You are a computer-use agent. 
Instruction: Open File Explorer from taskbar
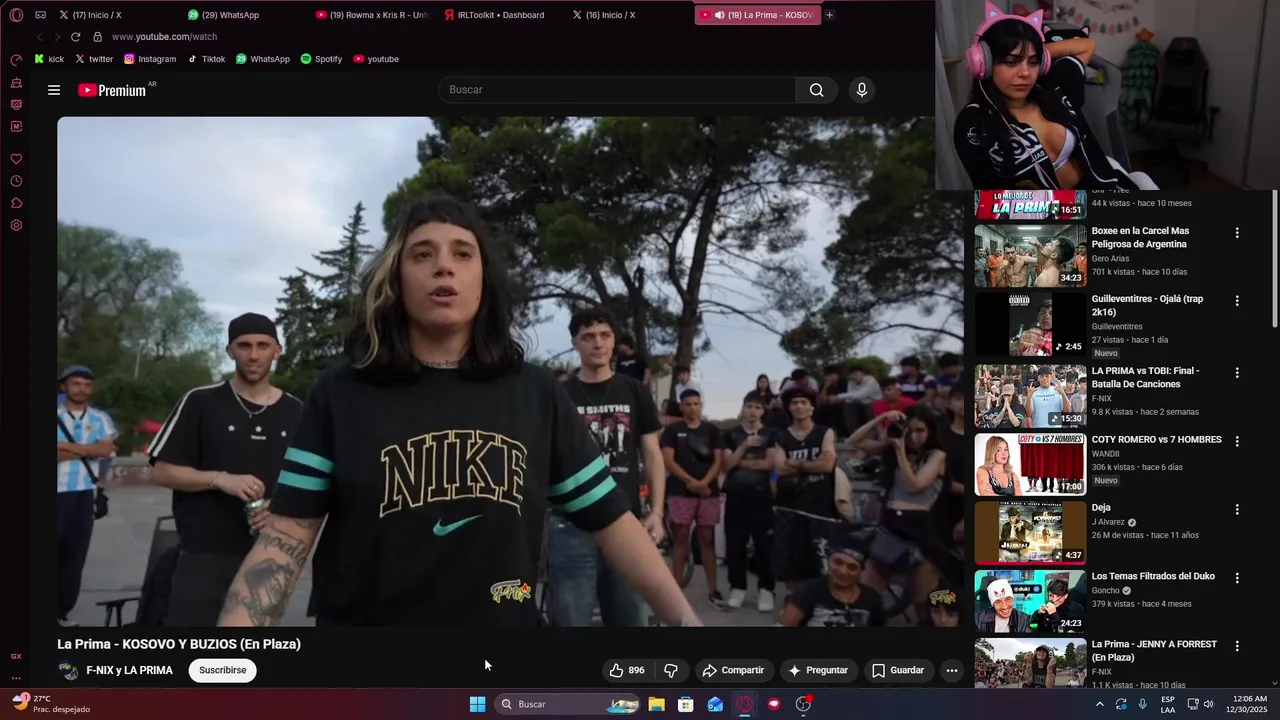(x=656, y=704)
